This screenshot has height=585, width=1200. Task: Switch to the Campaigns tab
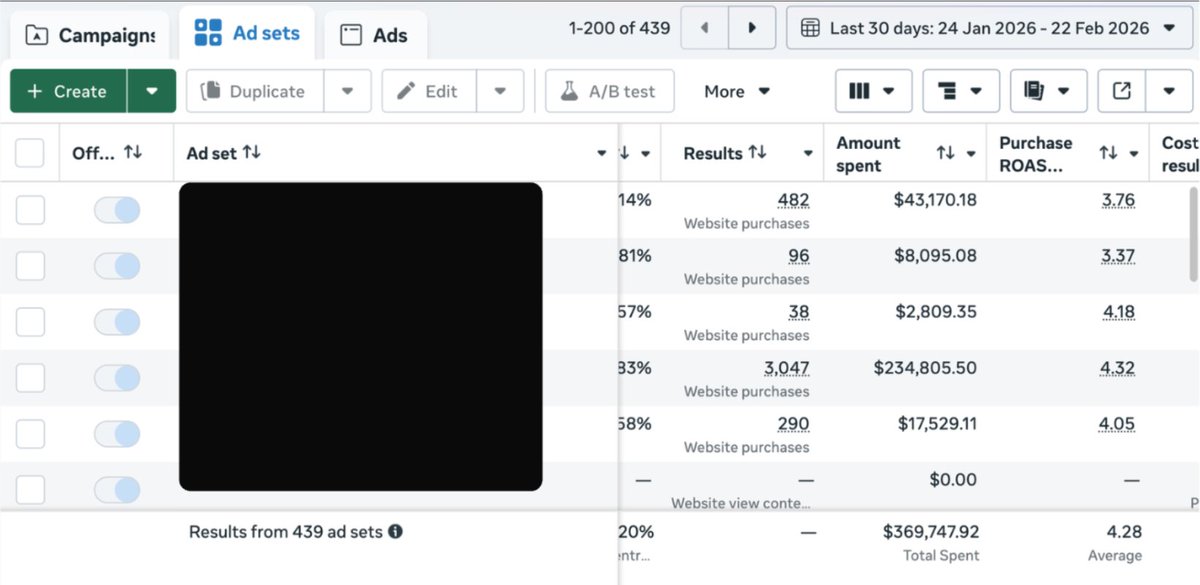click(x=90, y=35)
